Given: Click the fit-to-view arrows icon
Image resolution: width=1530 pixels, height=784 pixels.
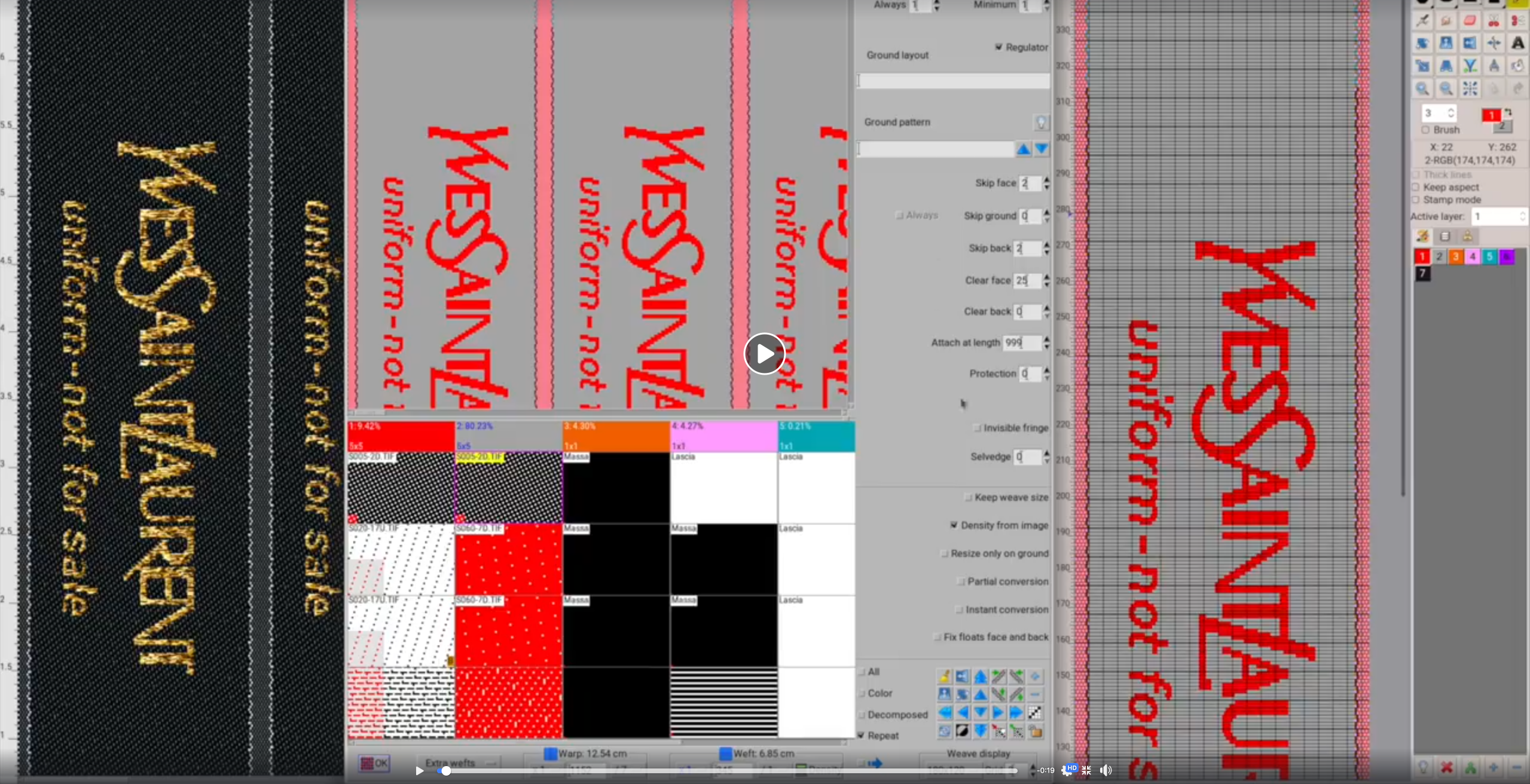Looking at the screenshot, I should tap(1470, 89).
